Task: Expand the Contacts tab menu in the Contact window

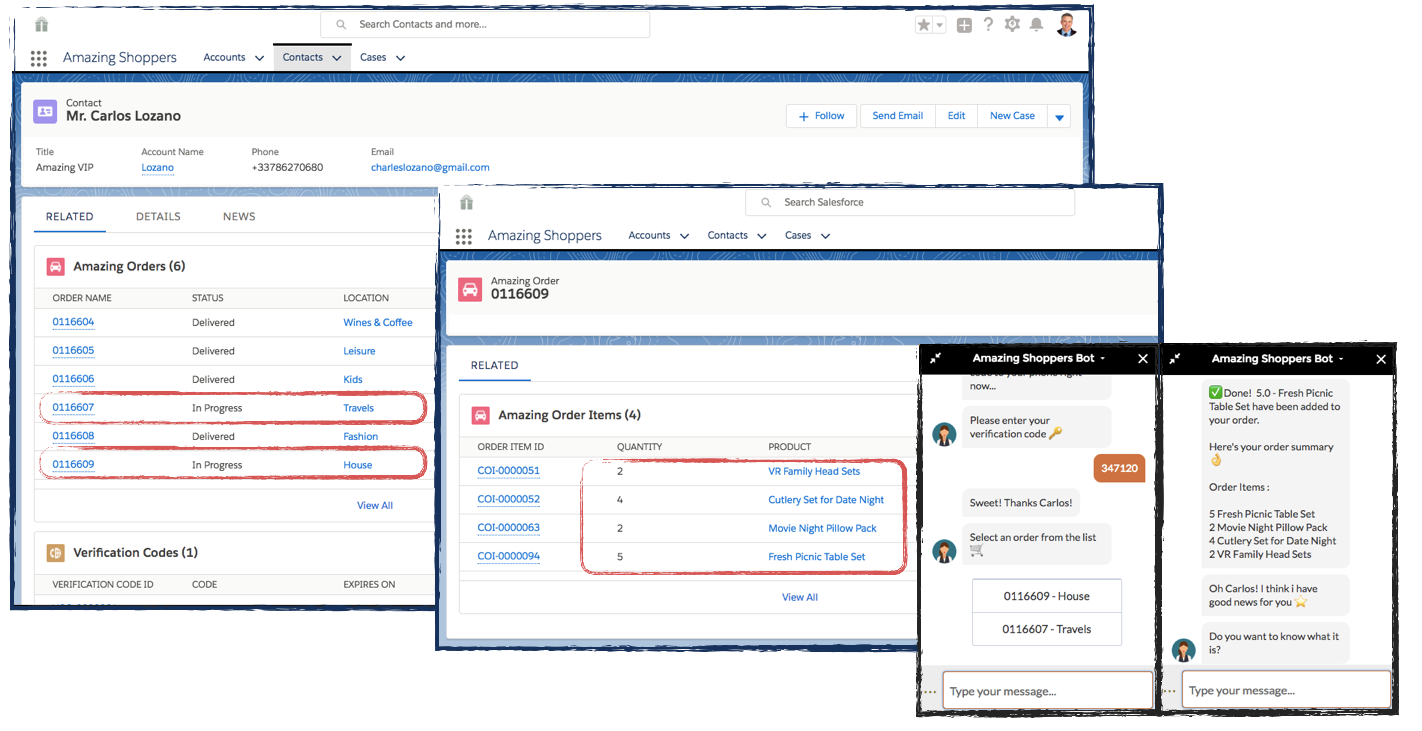Action: [x=337, y=58]
